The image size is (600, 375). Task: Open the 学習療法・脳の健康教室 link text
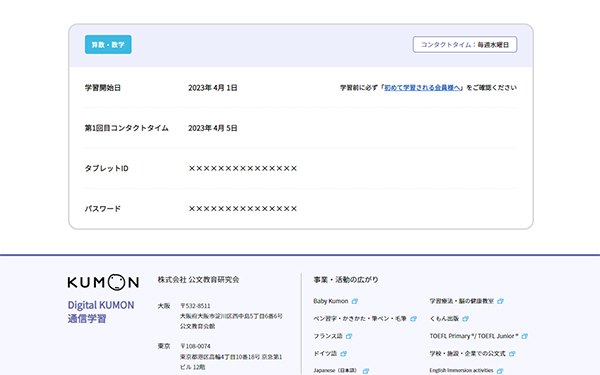tap(461, 301)
